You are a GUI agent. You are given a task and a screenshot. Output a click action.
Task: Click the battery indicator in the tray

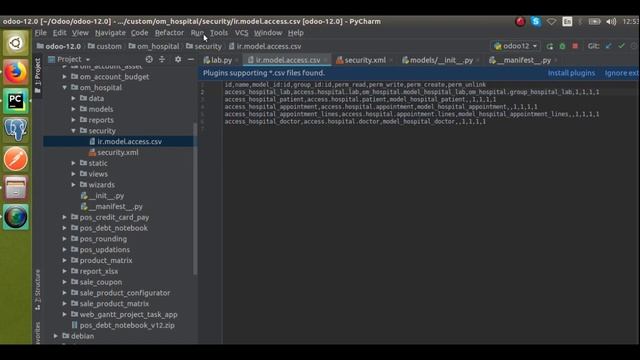click(x=594, y=22)
